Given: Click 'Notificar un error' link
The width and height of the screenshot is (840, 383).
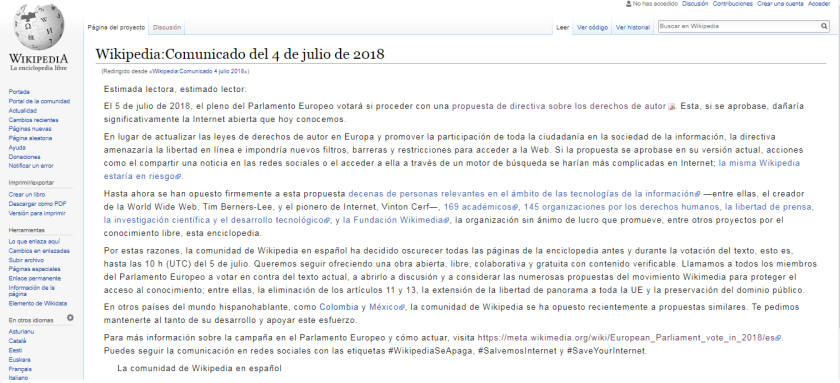Looking at the screenshot, I should [31, 166].
